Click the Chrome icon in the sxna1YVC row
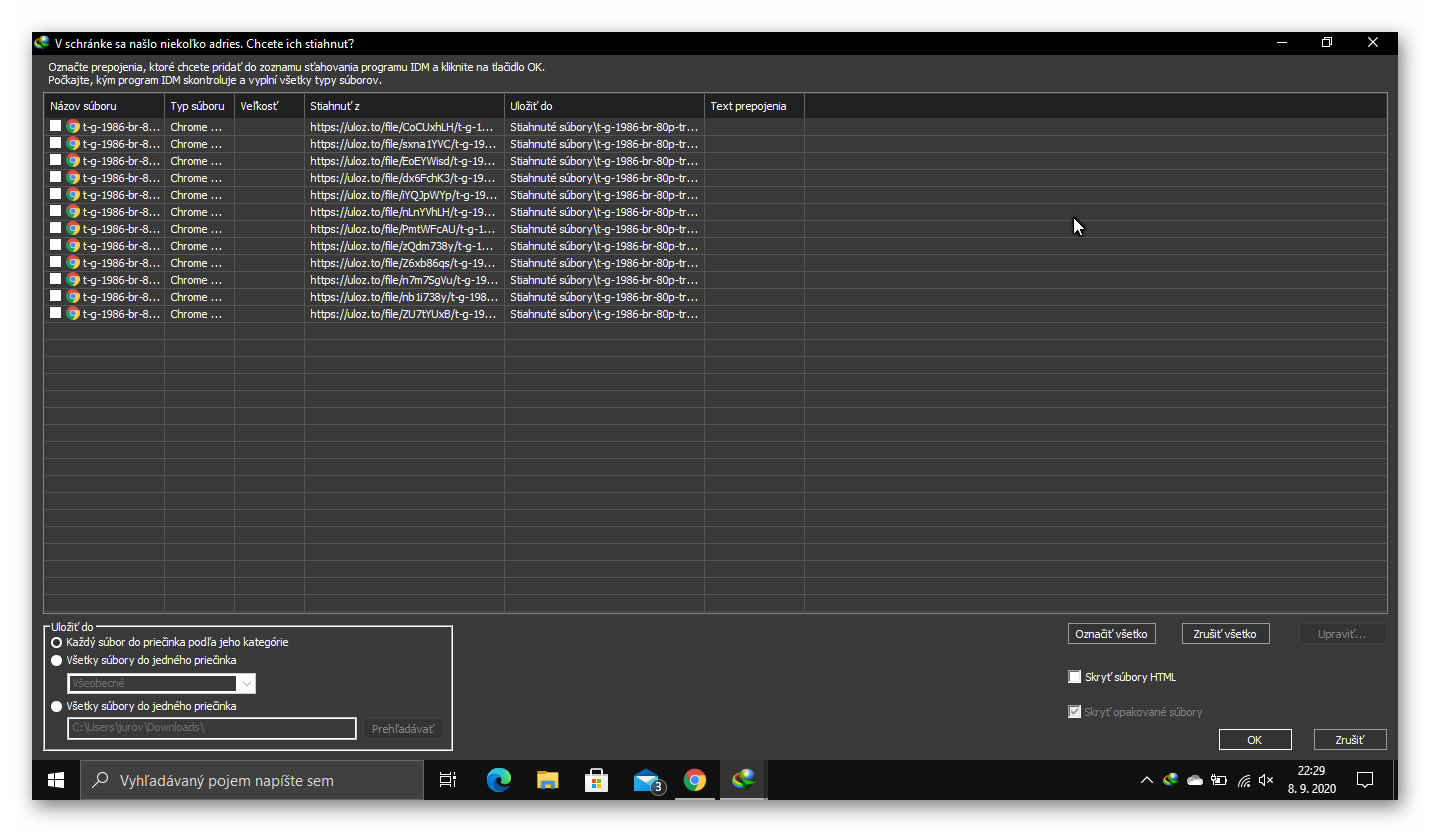The image size is (1430, 832). 73,144
